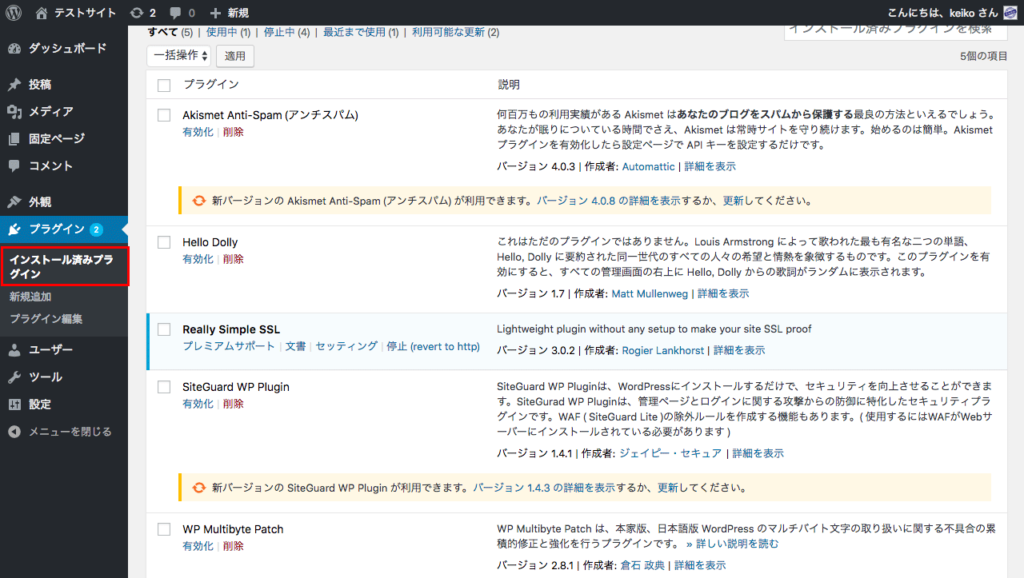This screenshot has height=578, width=1024.
Task: Filter plugins by 使用中 (1)
Action: click(x=228, y=32)
